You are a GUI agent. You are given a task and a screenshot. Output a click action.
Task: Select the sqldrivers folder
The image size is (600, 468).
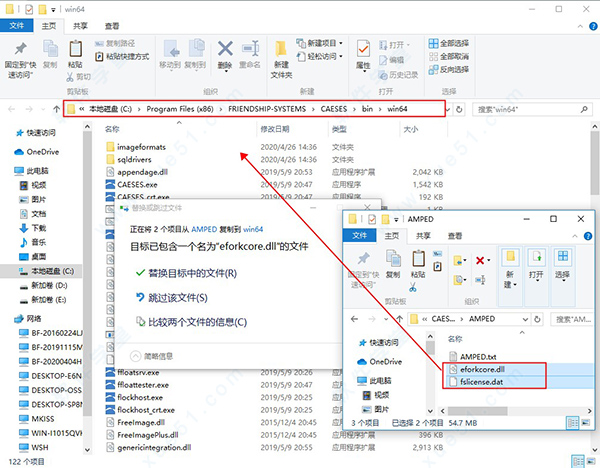tap(129, 159)
